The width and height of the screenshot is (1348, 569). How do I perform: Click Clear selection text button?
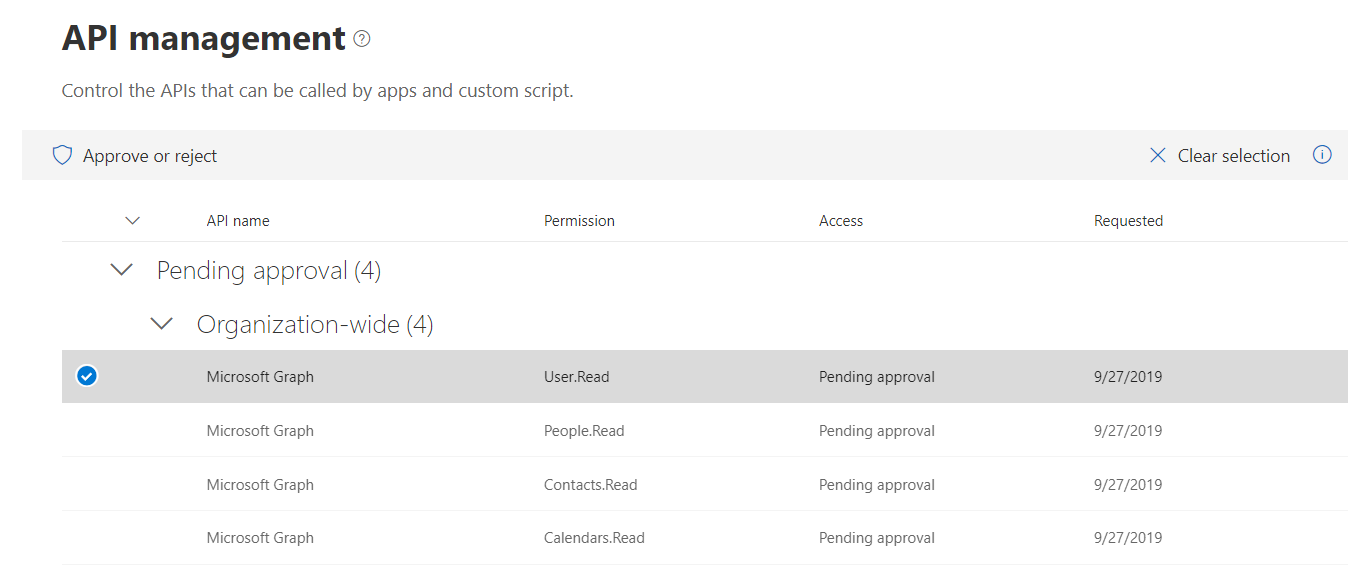[x=1233, y=156]
